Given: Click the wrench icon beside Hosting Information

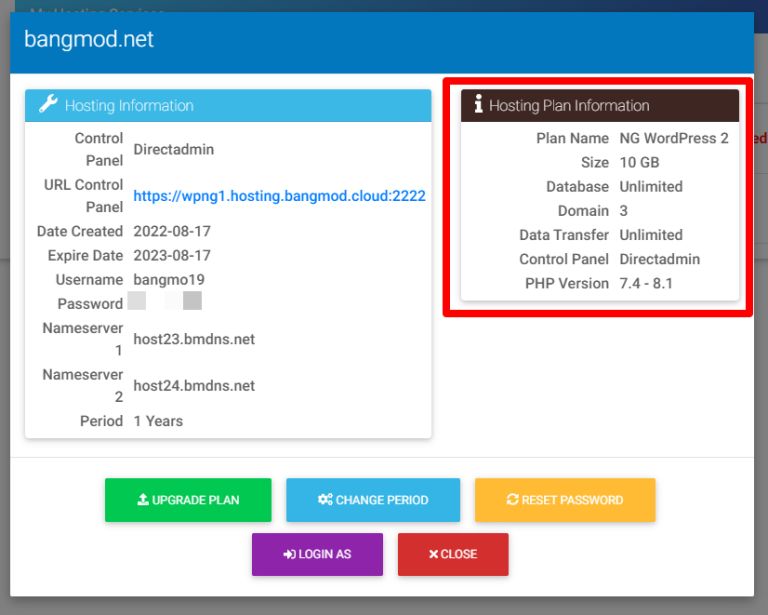Looking at the screenshot, I should point(48,104).
